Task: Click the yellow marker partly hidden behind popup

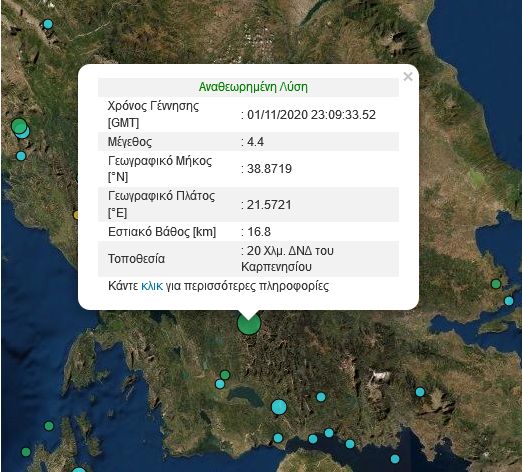Action: tap(76, 215)
